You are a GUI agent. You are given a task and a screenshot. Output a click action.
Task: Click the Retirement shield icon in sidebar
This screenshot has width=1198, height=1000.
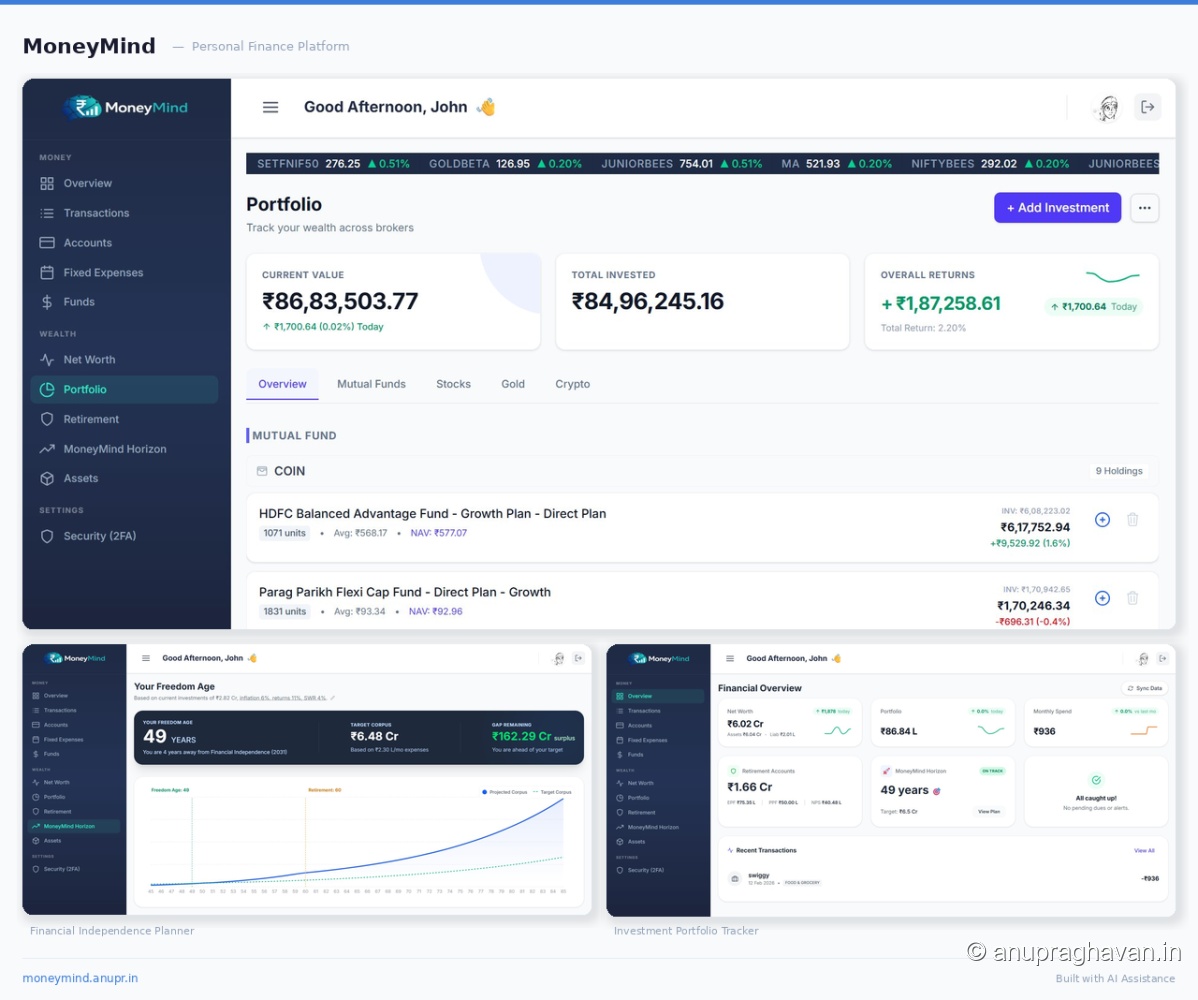coord(47,419)
